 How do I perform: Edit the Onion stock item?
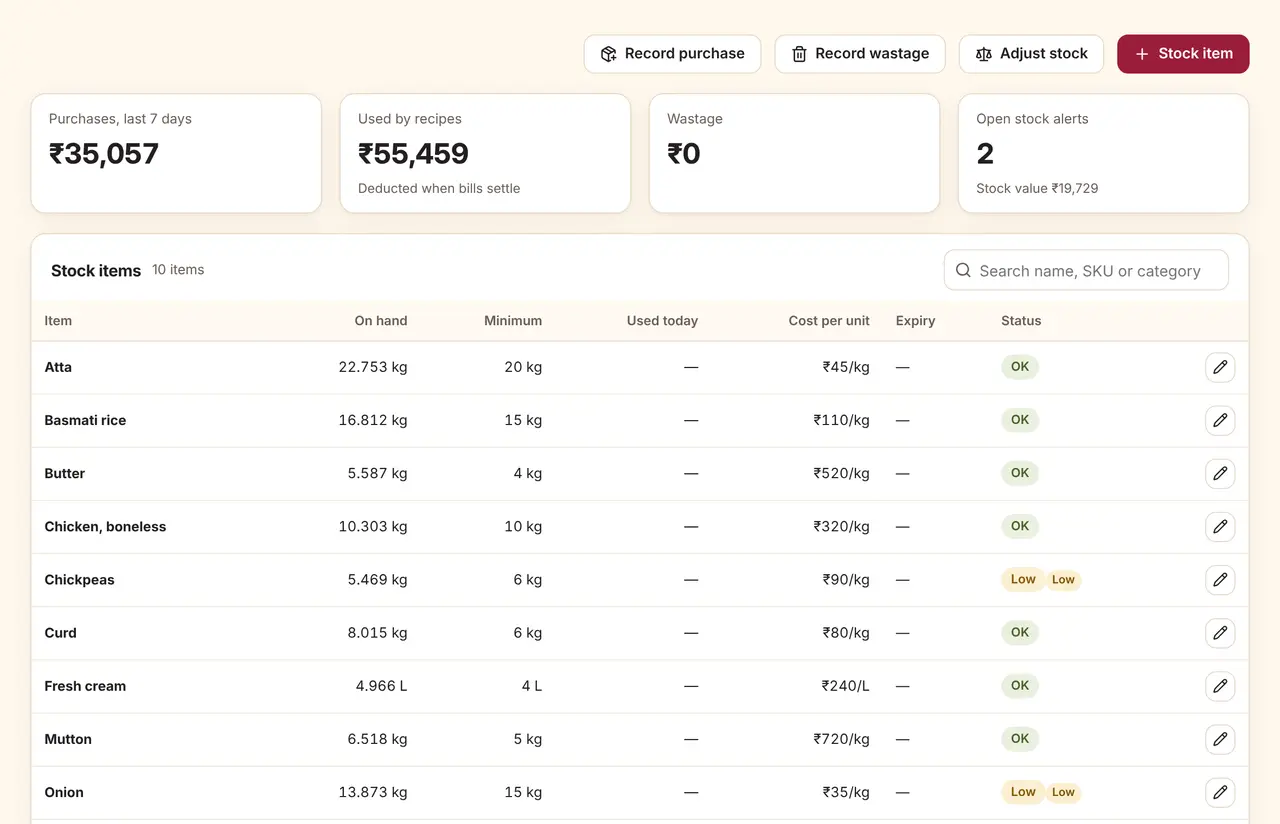tap(1220, 792)
